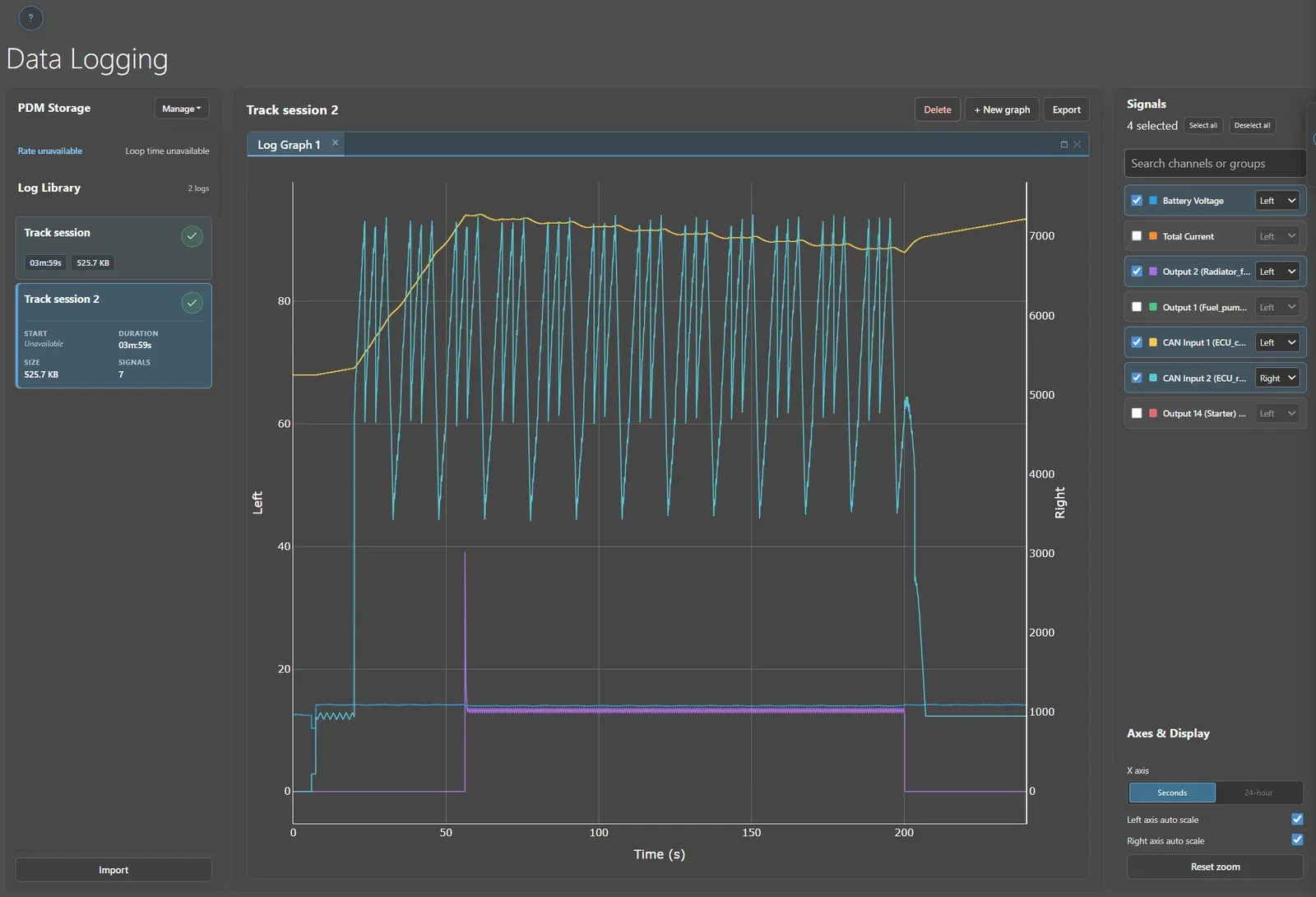Export the Track session 2 log
Viewport: 1316px width, 897px height.
click(x=1067, y=109)
